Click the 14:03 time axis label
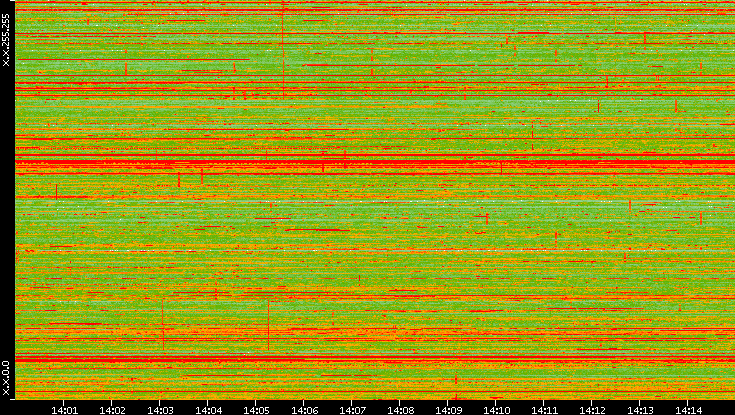This screenshot has width=735, height=415. 160,410
